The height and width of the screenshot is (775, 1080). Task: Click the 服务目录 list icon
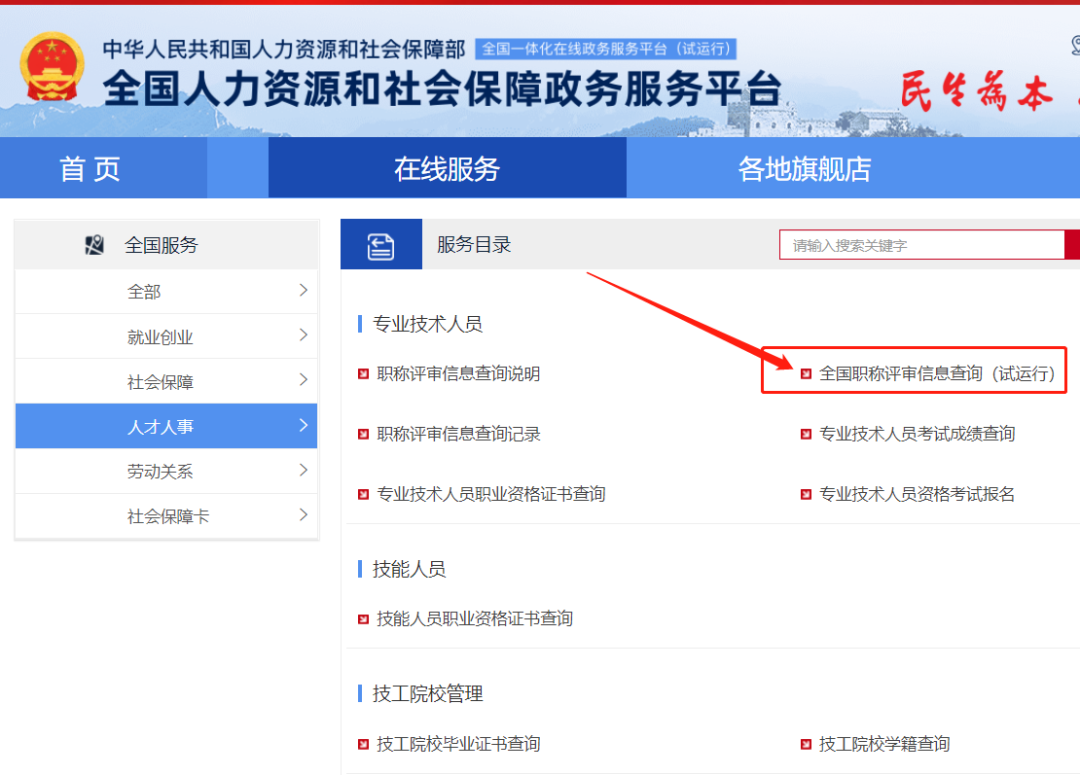(x=381, y=246)
